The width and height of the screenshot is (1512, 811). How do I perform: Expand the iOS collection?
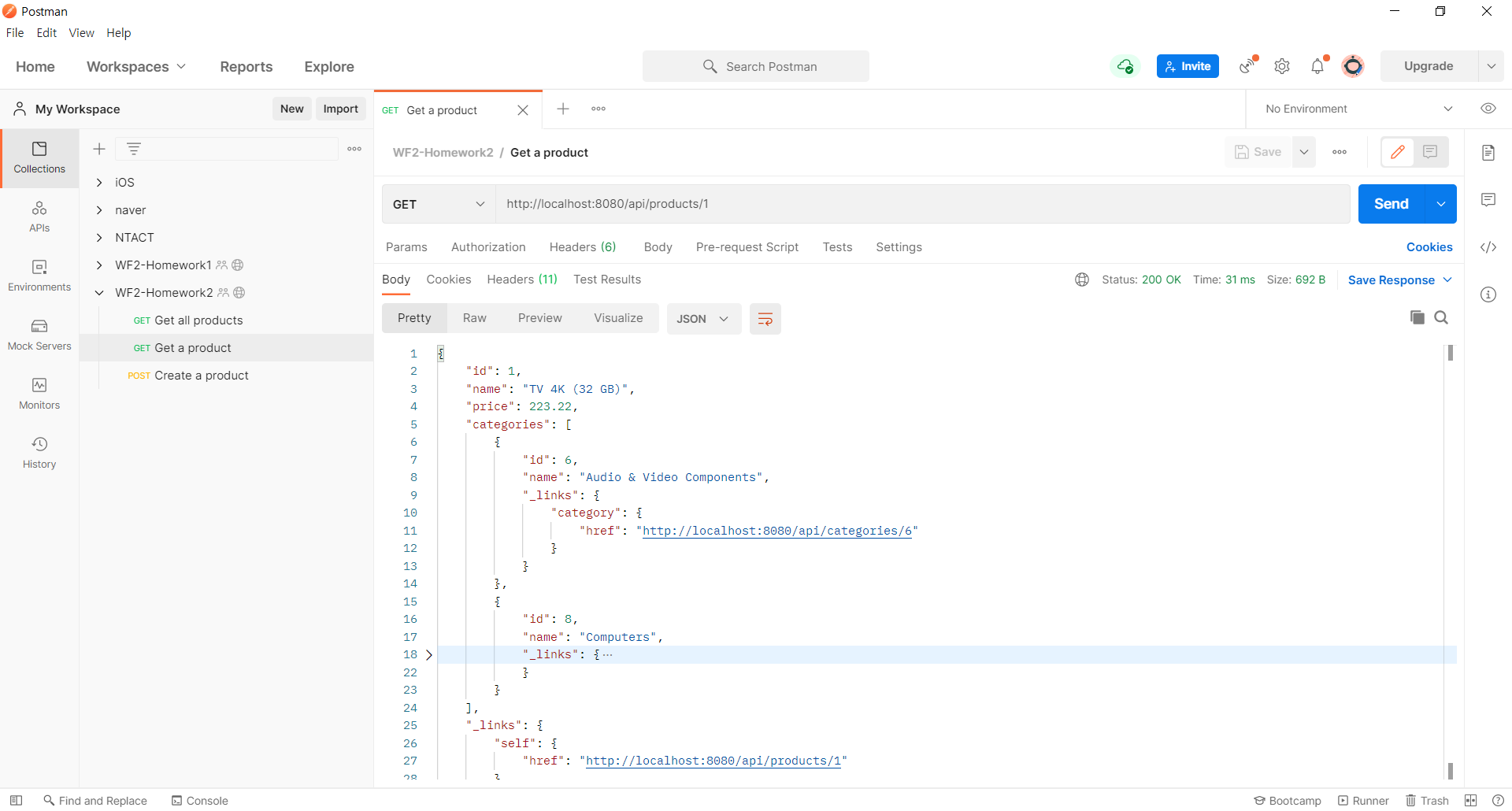[99, 183]
